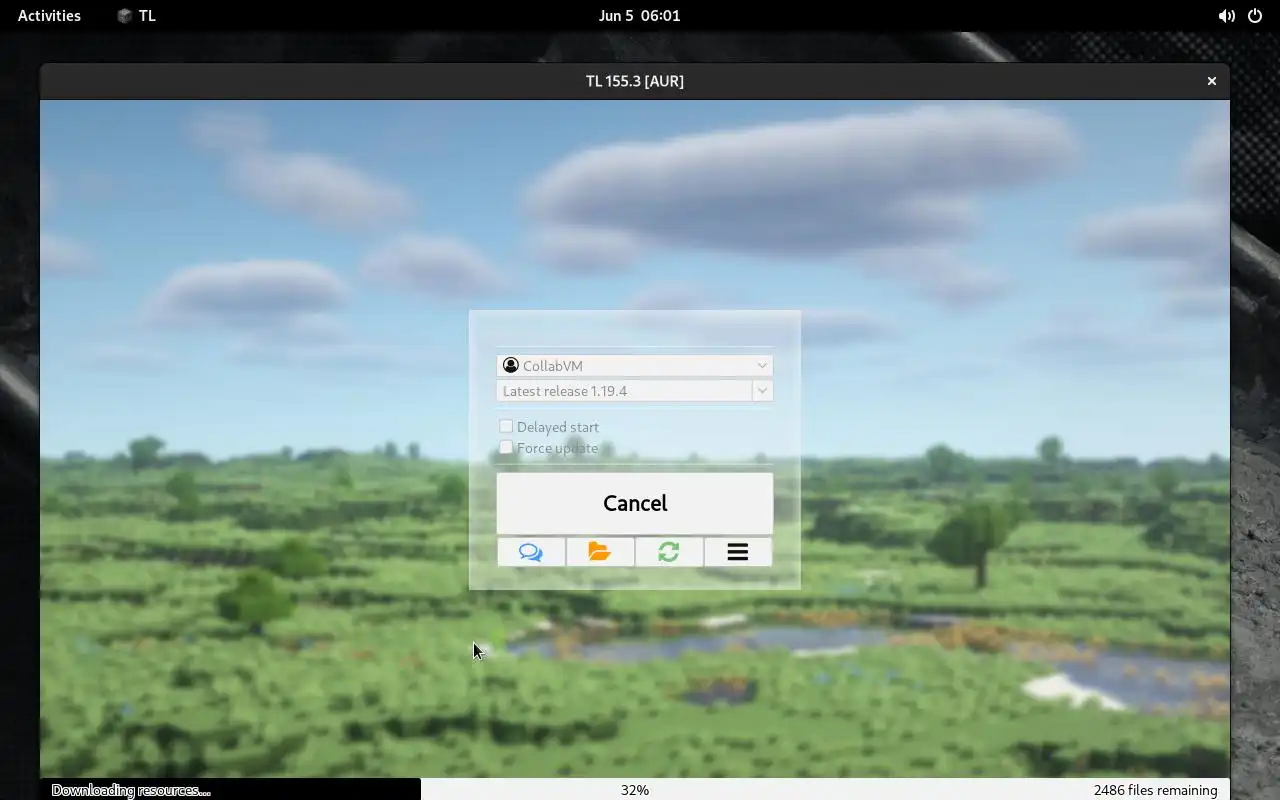This screenshot has width=1280, height=800.
Task: Open the volume icon in system tray
Action: pos(1226,16)
